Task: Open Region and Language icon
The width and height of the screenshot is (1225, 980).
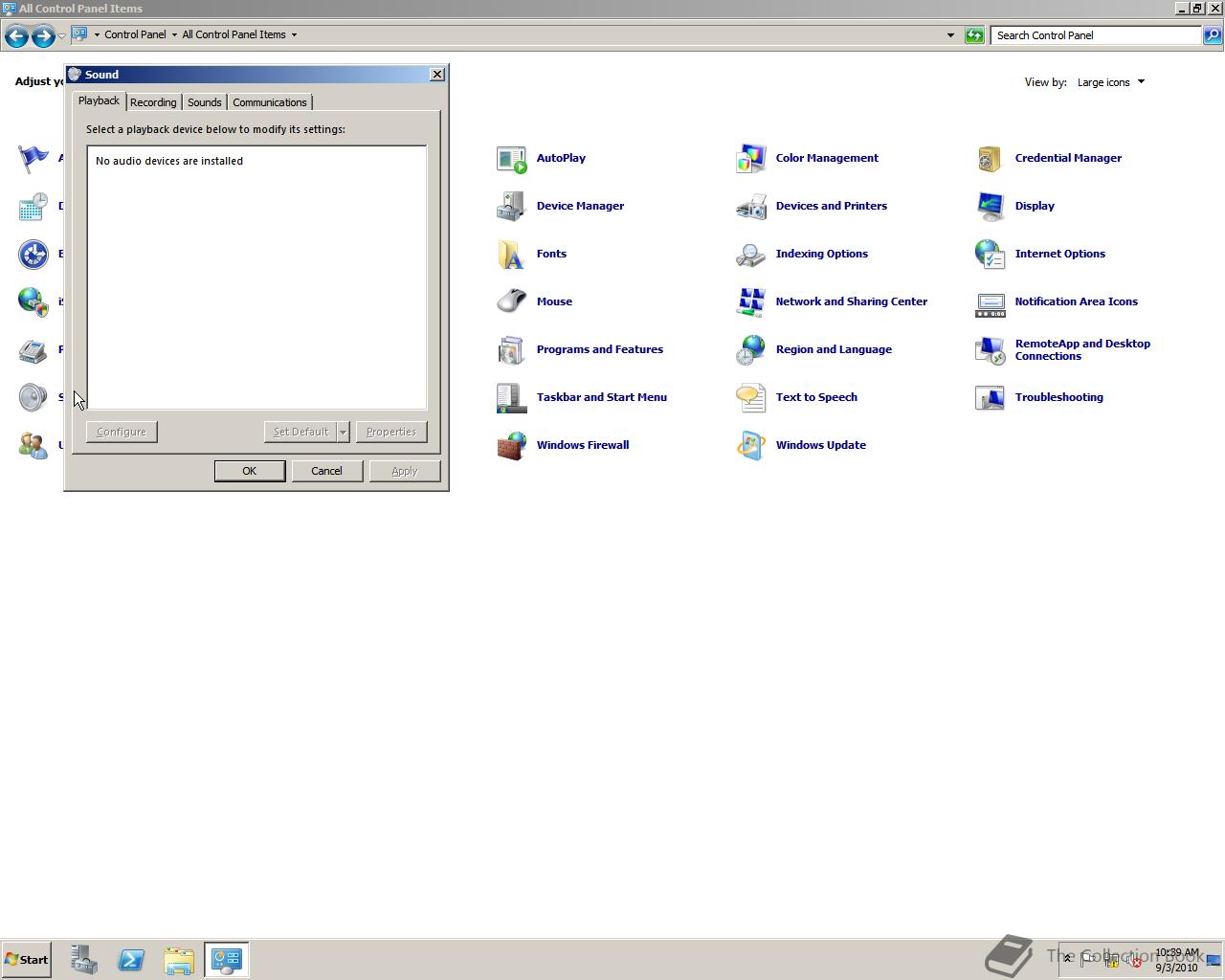Action: pos(751,350)
